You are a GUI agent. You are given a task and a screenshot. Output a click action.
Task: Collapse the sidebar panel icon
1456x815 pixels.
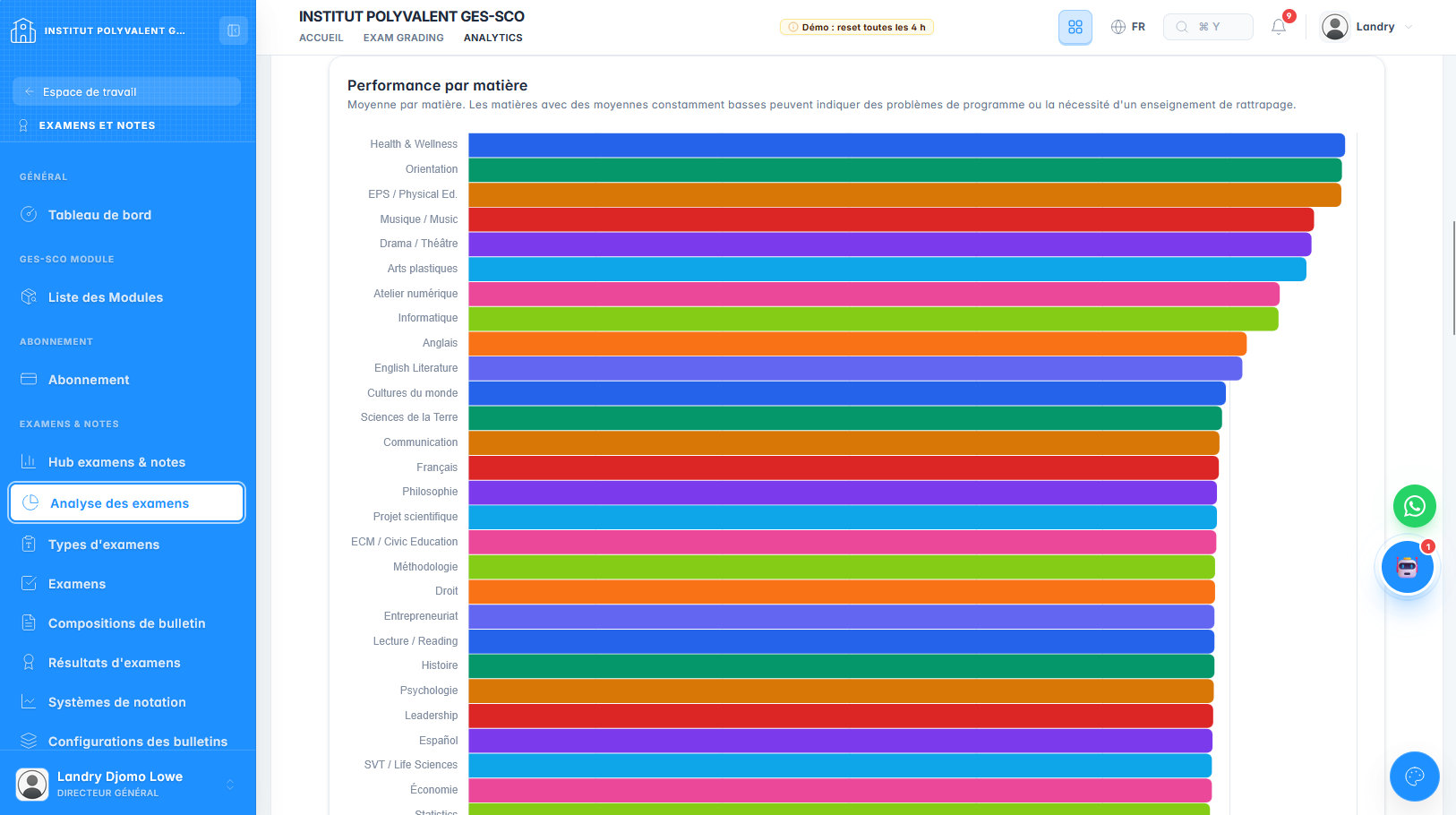click(x=234, y=30)
